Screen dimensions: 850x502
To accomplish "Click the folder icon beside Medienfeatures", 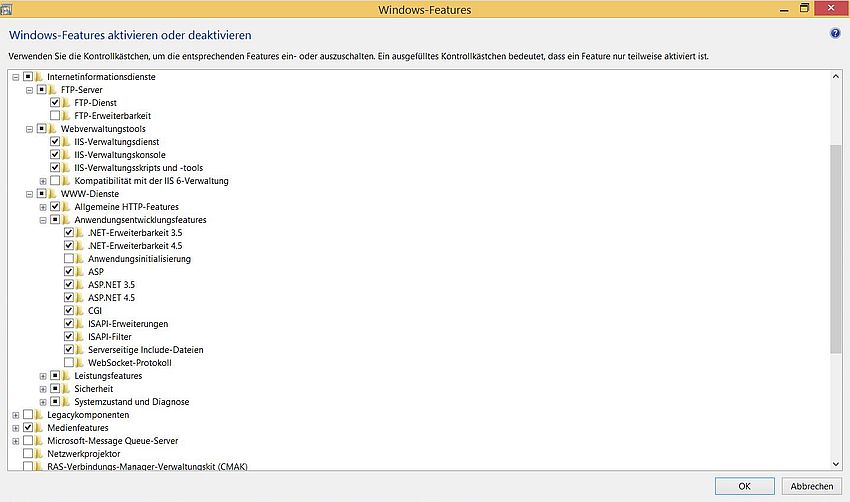I will (39, 428).
